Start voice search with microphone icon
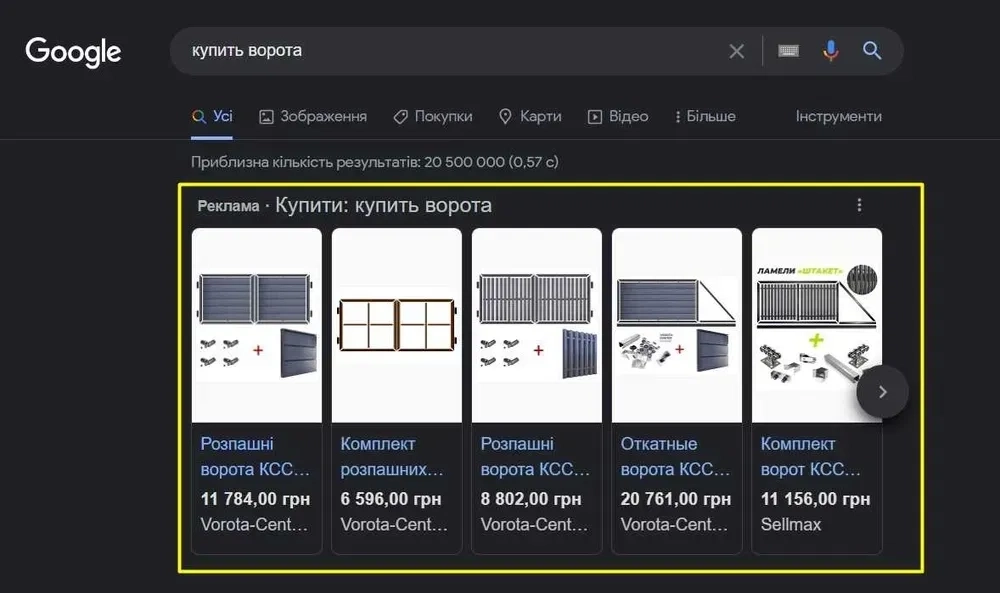 (x=830, y=51)
